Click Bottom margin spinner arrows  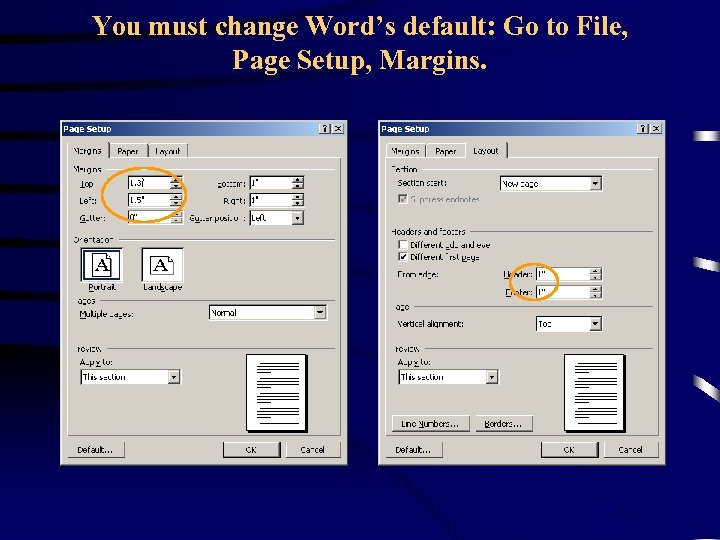(x=298, y=183)
